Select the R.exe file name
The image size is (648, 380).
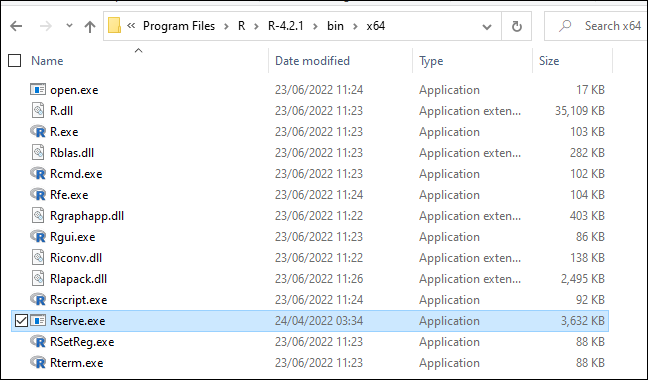pyautogui.click(x=64, y=132)
